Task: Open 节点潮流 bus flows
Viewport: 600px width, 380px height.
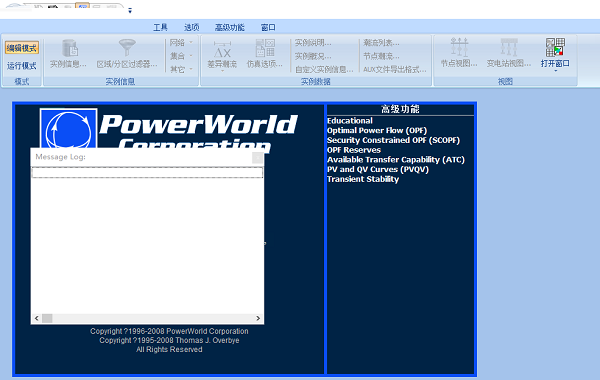Action: [381, 56]
